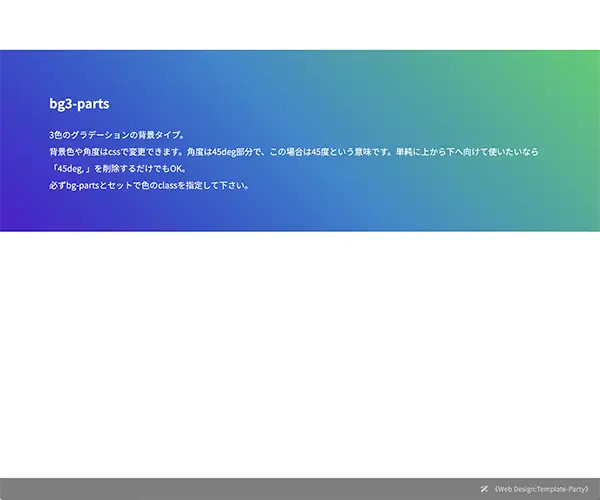Click the quoted text 「45deg,」

click(x=74, y=168)
